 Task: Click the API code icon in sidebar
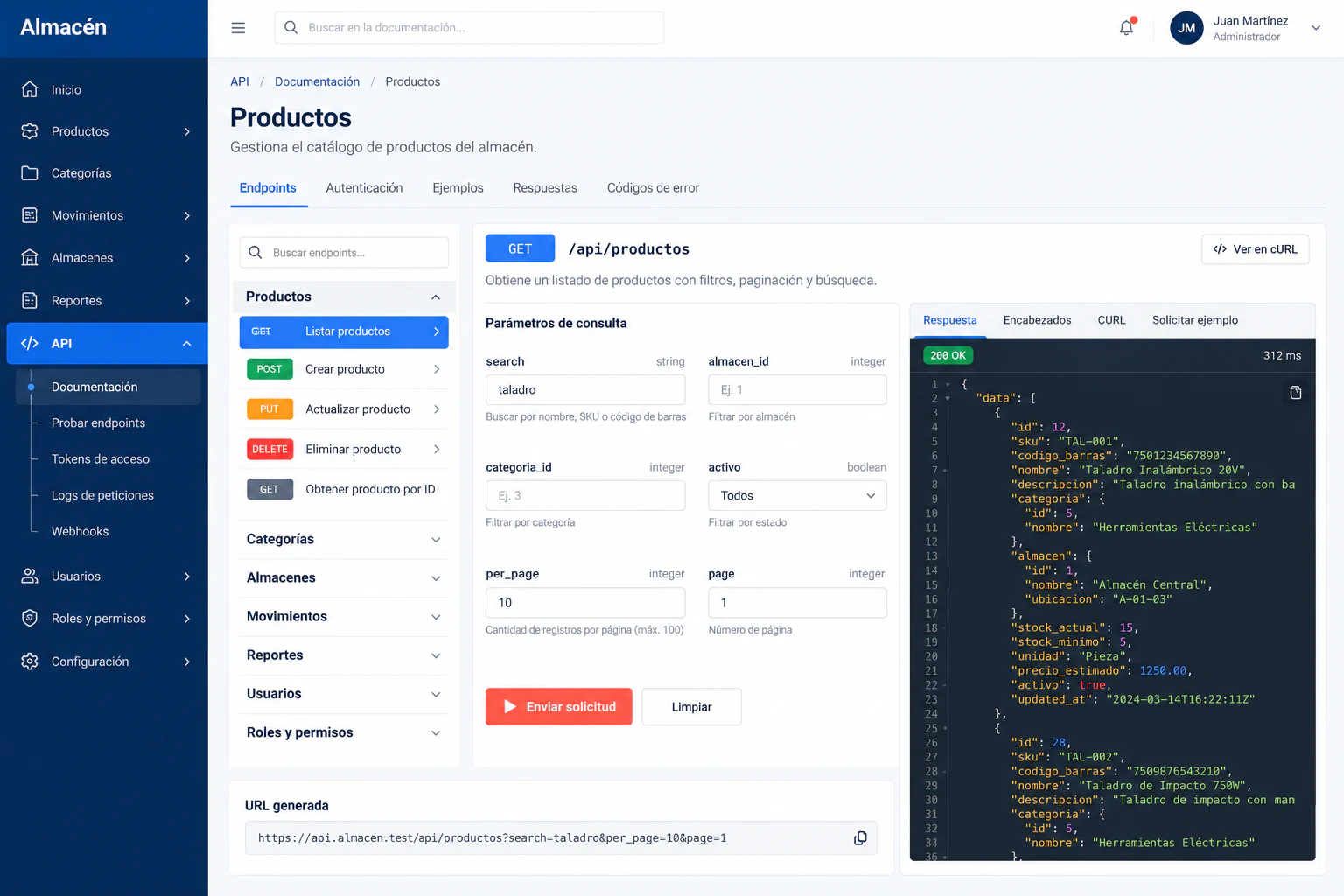[30, 344]
